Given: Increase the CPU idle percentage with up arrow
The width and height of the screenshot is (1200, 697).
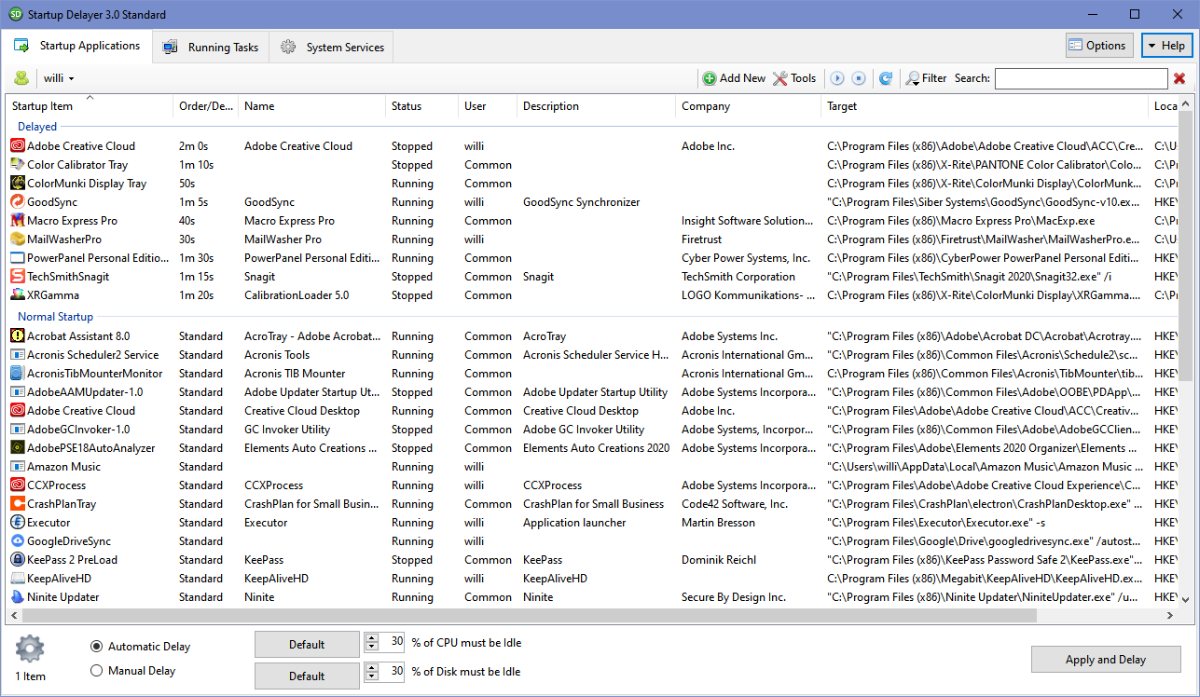Looking at the screenshot, I should pos(370,638).
